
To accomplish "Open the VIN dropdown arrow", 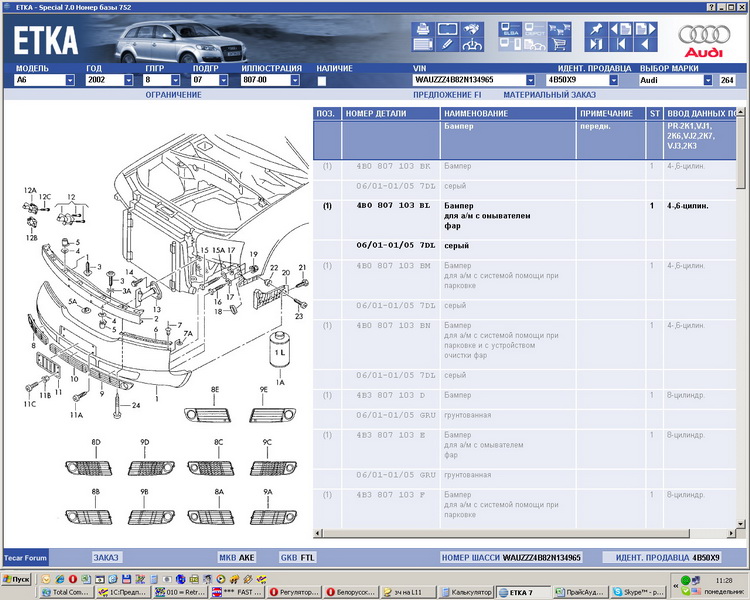I will [530, 80].
